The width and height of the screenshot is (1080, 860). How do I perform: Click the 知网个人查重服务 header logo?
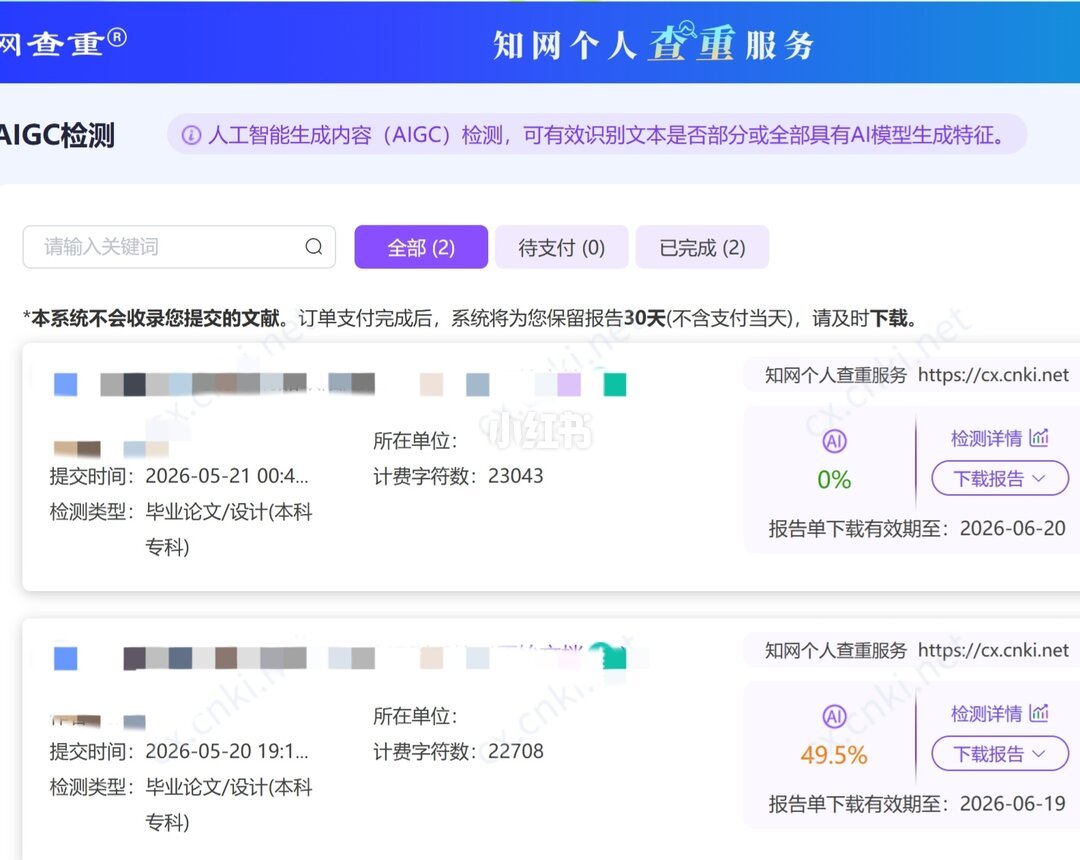(x=654, y=43)
